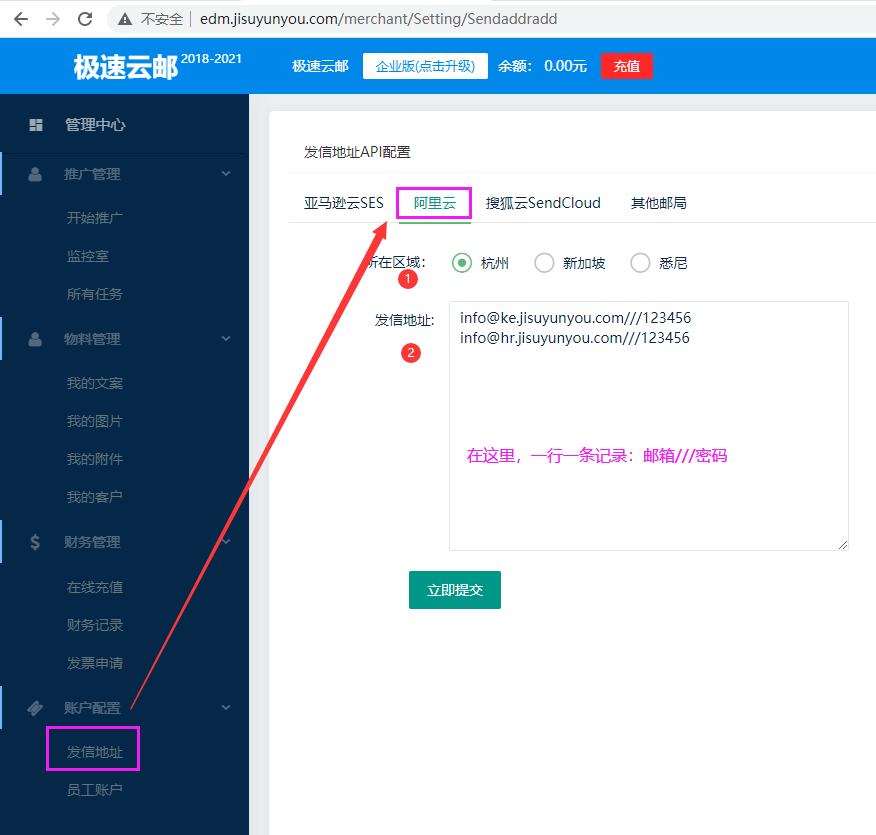Open 发信地址 menu item
Screen dimensions: 876x835
click(x=95, y=752)
